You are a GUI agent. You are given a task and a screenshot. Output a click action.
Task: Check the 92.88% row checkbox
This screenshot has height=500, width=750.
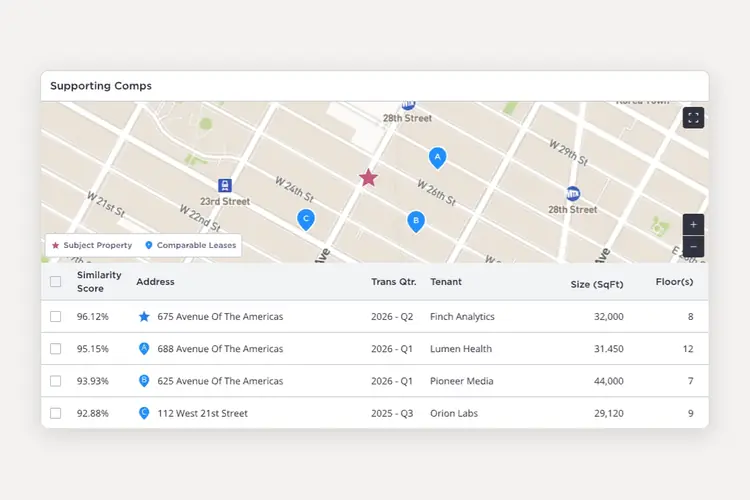tap(55, 413)
